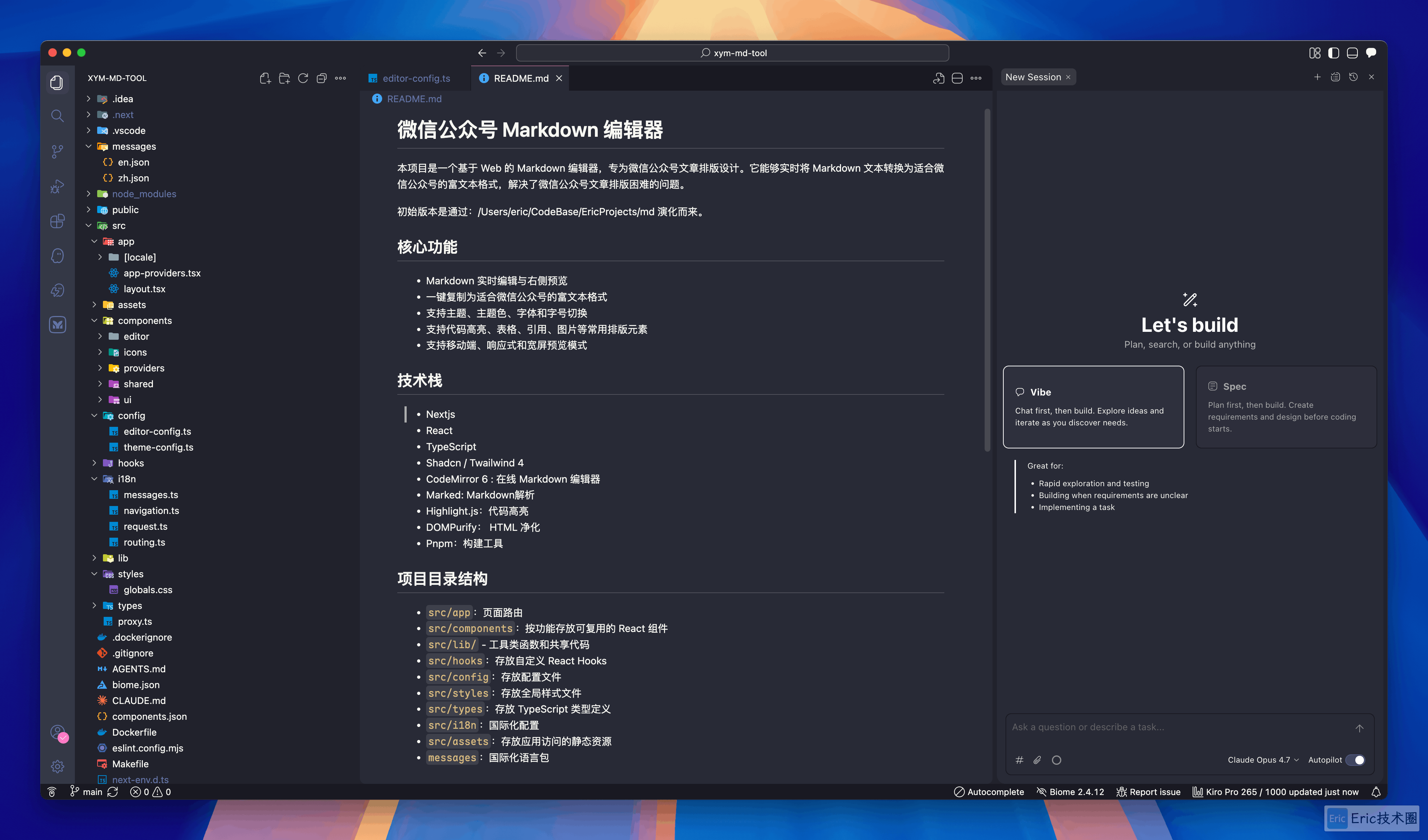The width and height of the screenshot is (1428, 840).
Task: Open Kiro Pro usage status item
Action: pos(1275,792)
